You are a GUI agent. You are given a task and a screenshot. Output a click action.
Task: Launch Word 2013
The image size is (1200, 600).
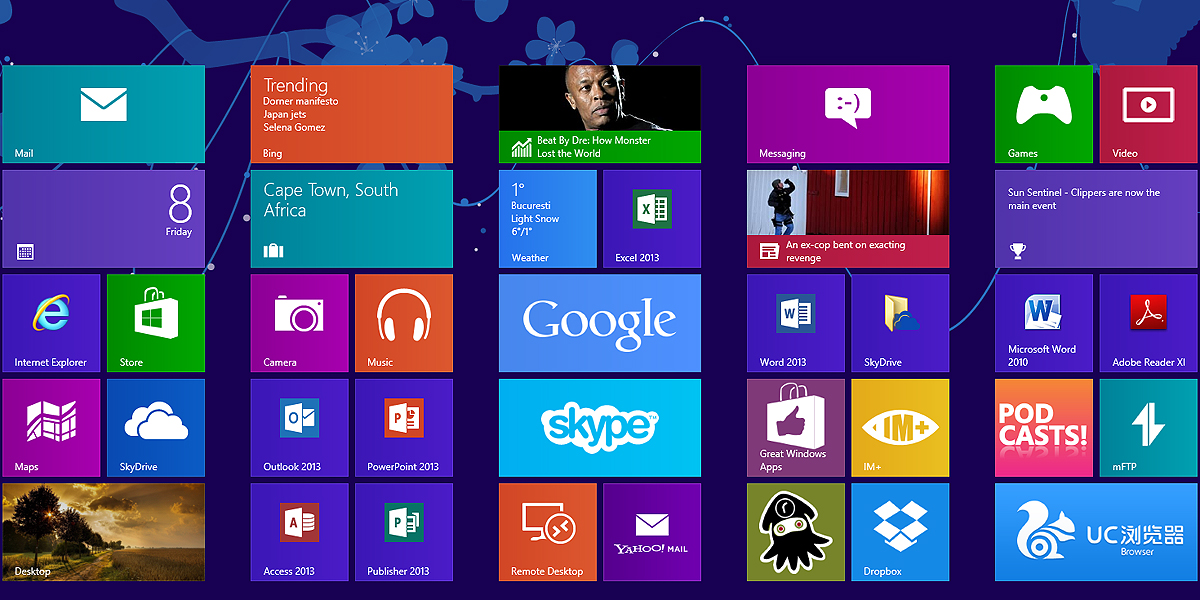click(x=796, y=323)
